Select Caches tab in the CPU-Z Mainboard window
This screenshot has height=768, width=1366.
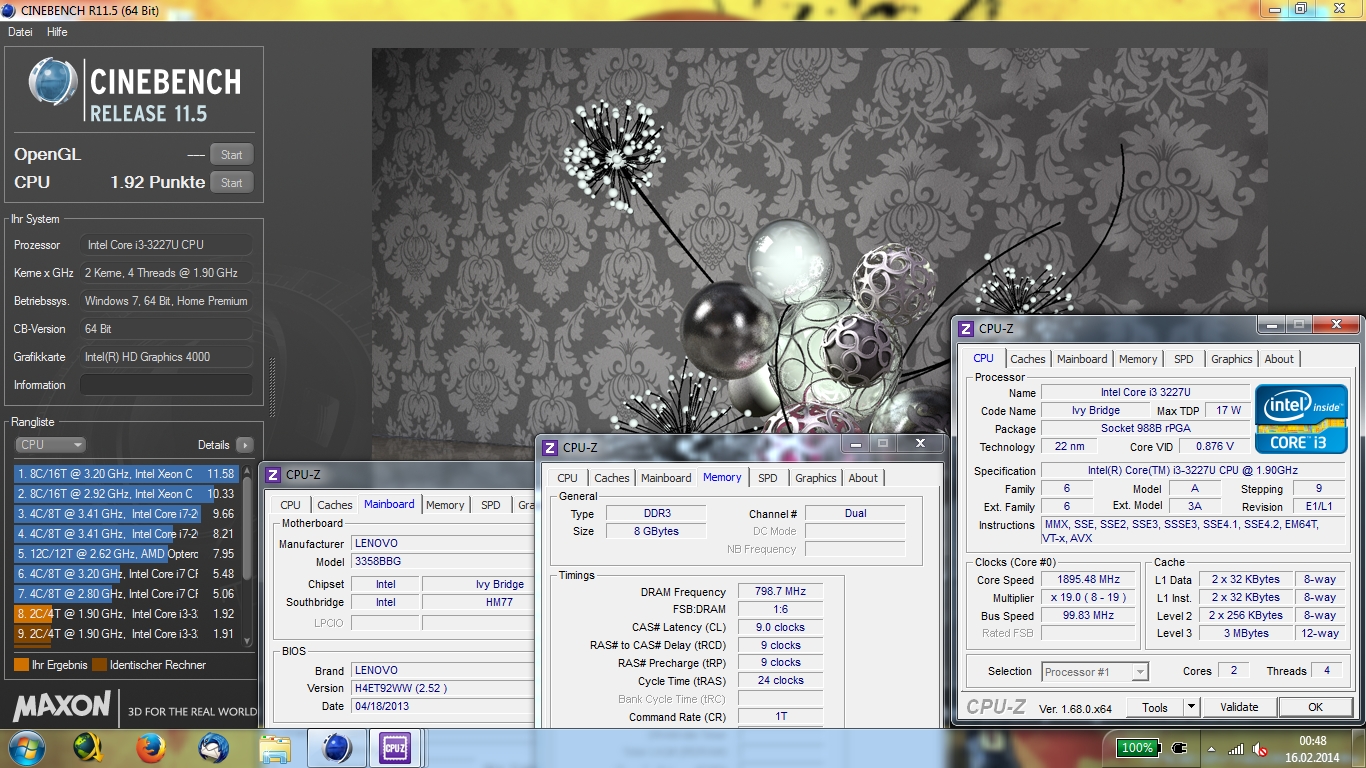[x=334, y=505]
